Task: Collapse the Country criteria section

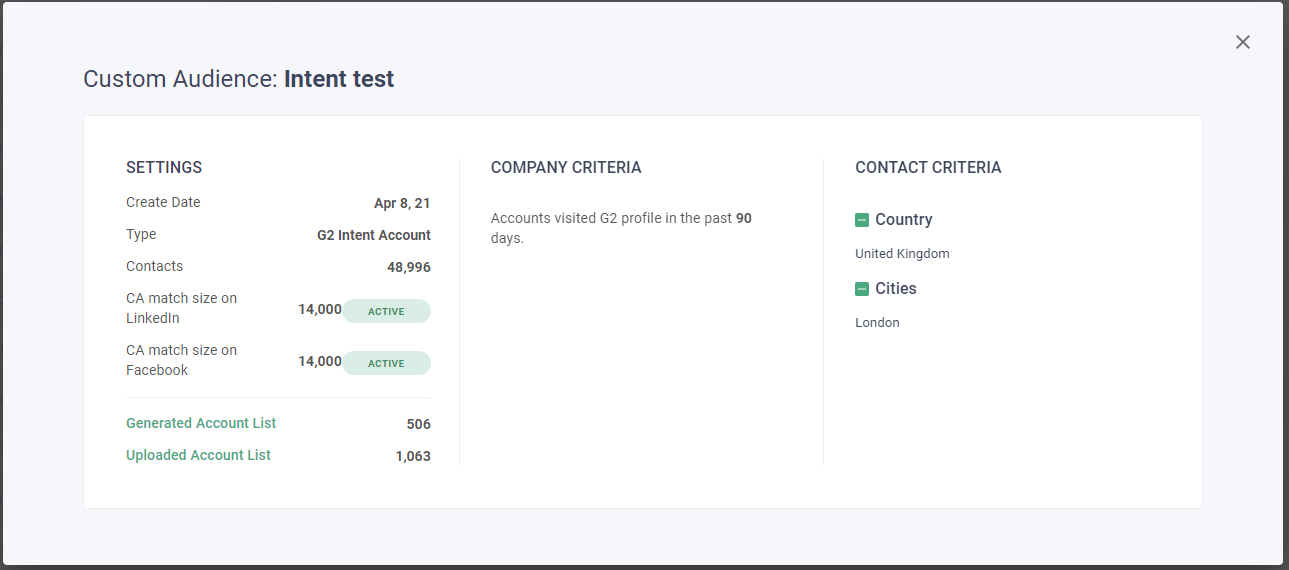Action: click(x=862, y=220)
